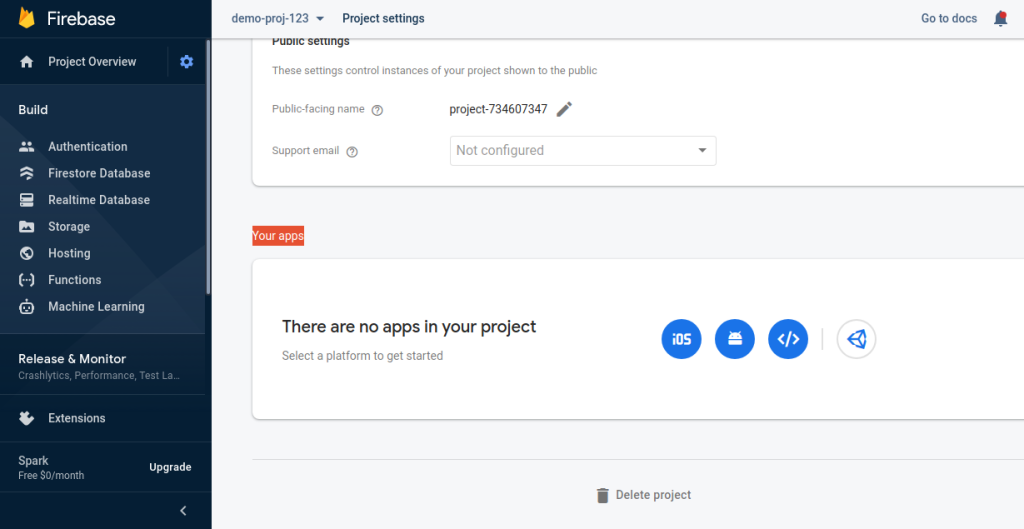Edit public-facing name with pencil icon
Image resolution: width=1024 pixels, height=529 pixels.
tap(564, 109)
